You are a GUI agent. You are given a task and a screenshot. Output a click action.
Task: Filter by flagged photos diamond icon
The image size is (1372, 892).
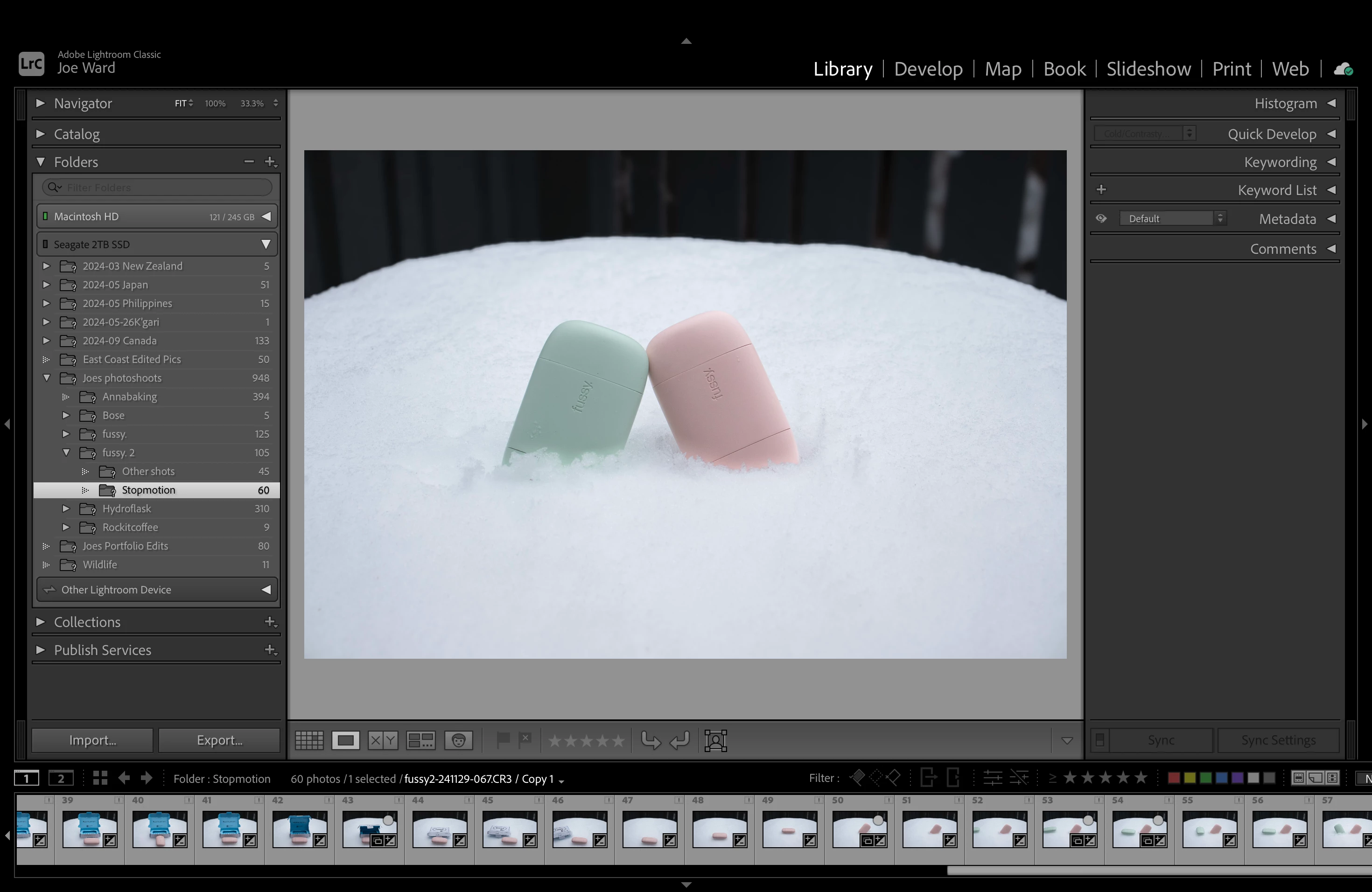coord(857,778)
